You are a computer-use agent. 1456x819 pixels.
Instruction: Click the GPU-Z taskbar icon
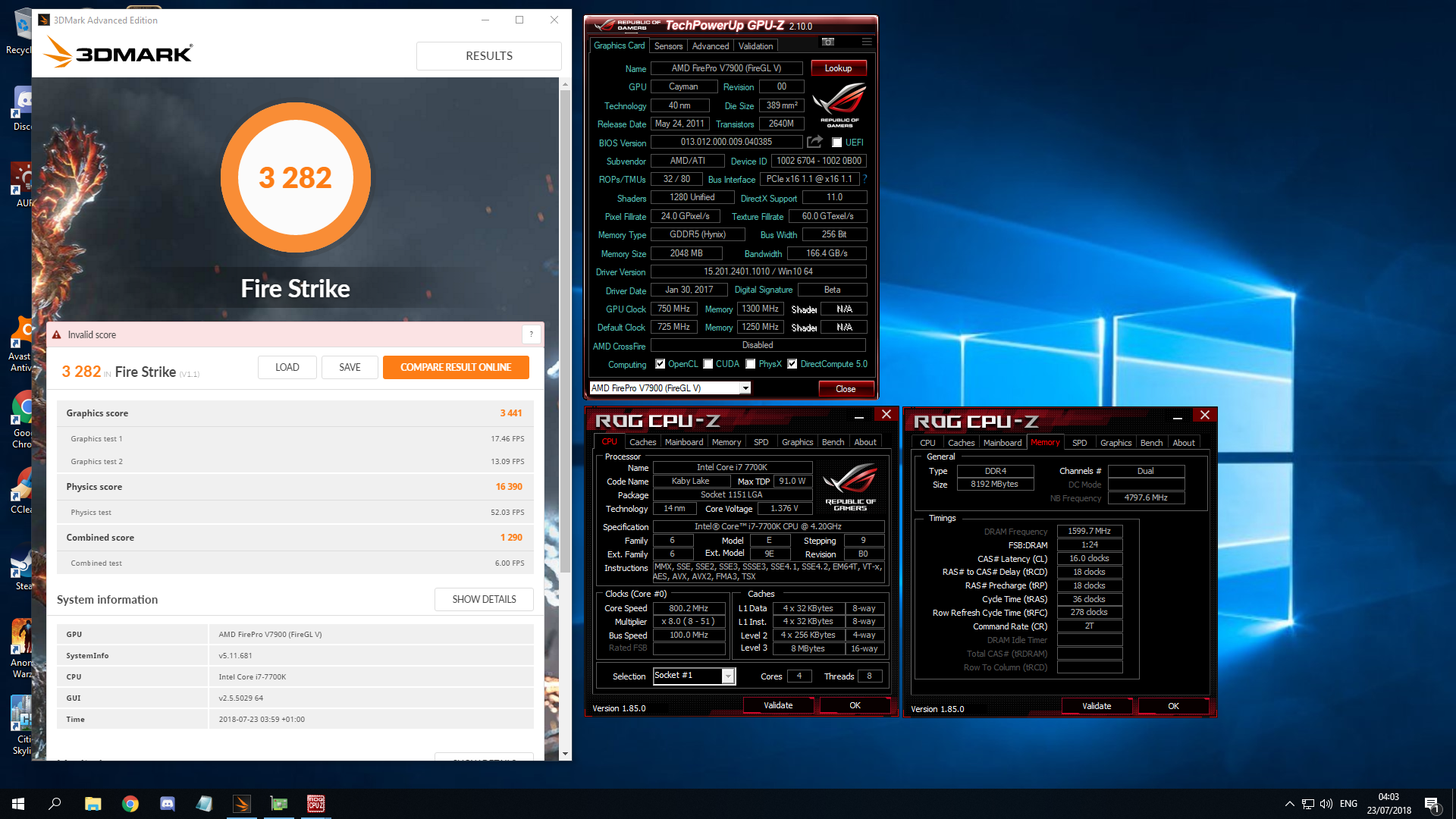[x=279, y=804]
